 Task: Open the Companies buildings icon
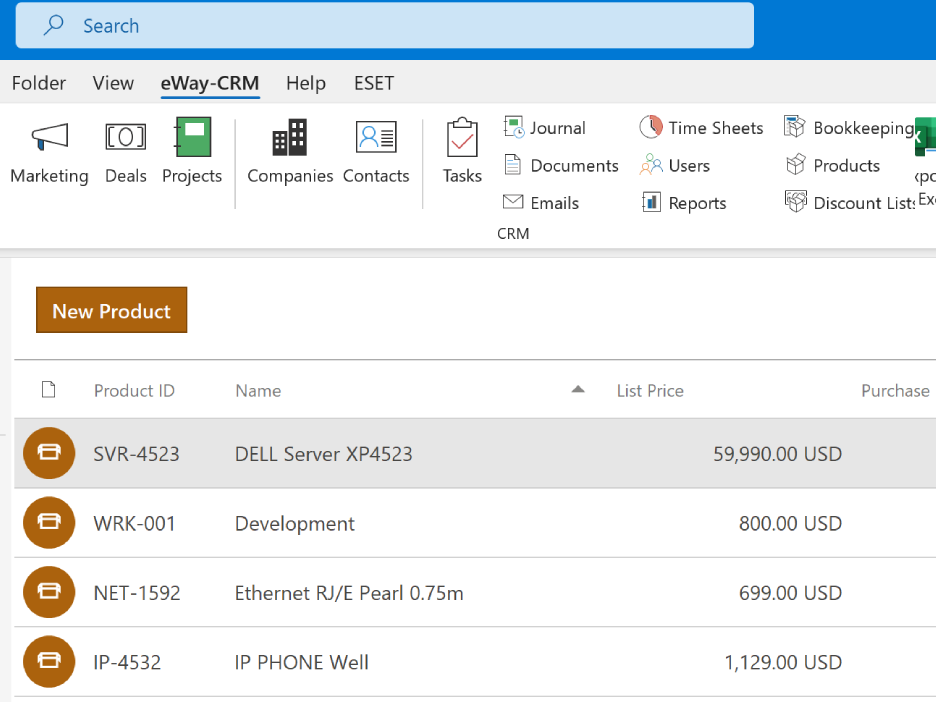pos(290,137)
